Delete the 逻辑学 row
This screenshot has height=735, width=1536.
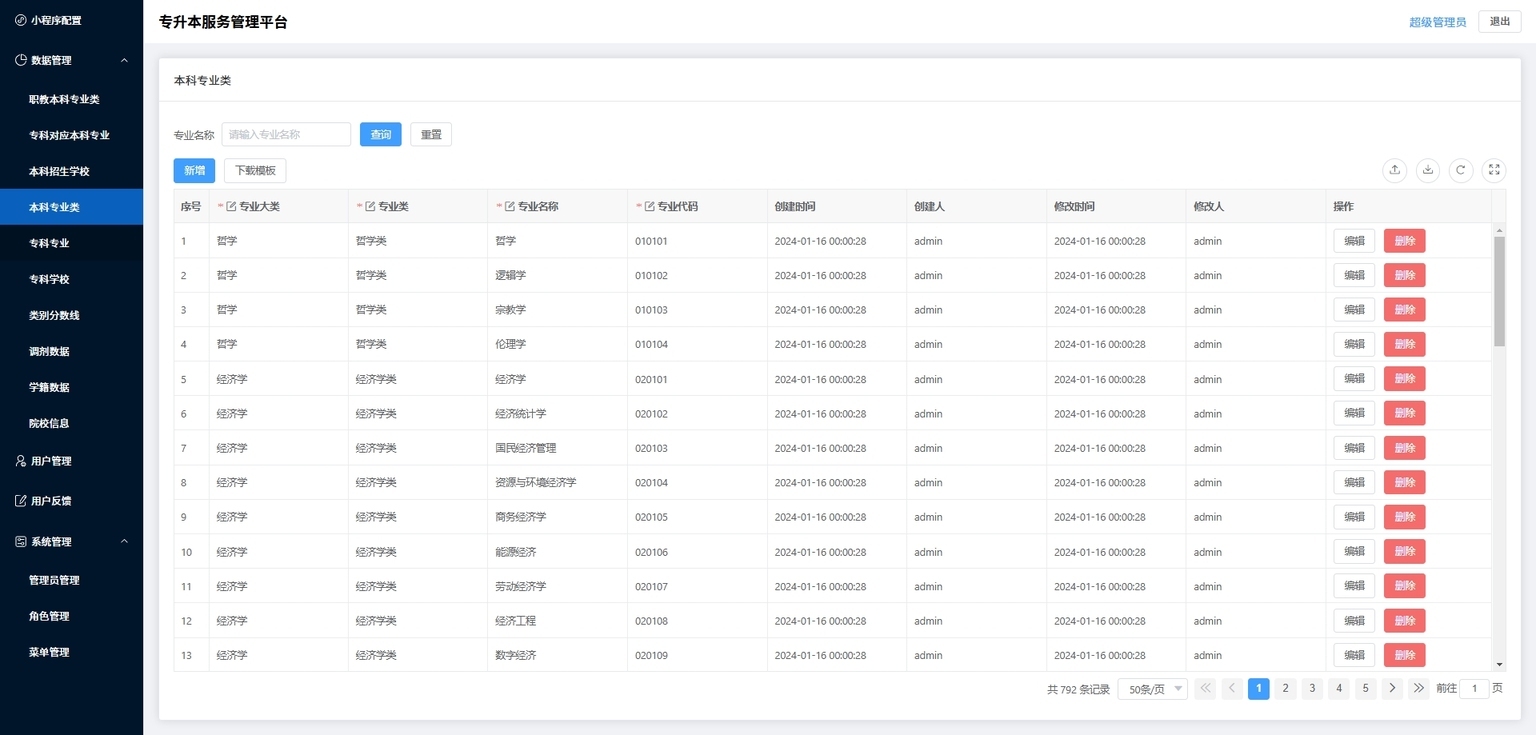click(1404, 275)
